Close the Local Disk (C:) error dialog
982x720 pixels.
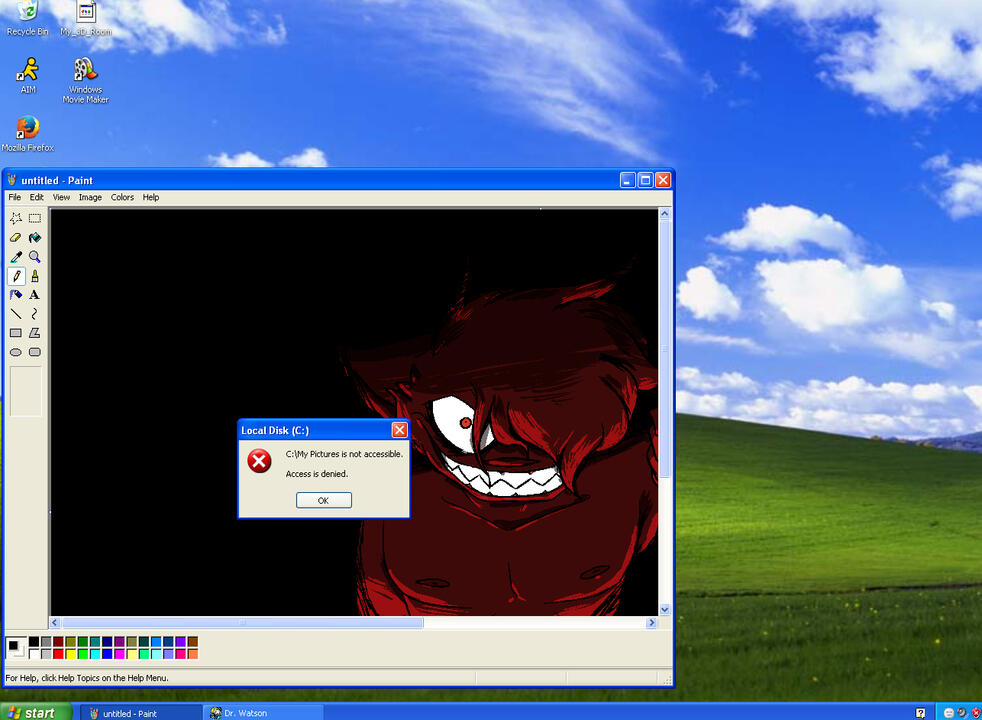tap(399, 430)
